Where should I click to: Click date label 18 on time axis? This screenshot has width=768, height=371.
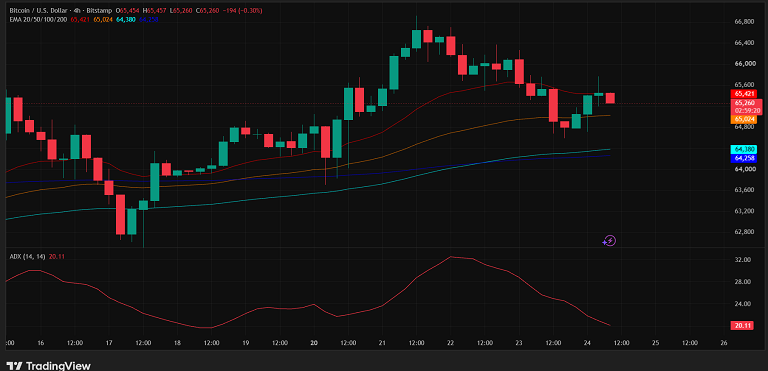pos(177,343)
